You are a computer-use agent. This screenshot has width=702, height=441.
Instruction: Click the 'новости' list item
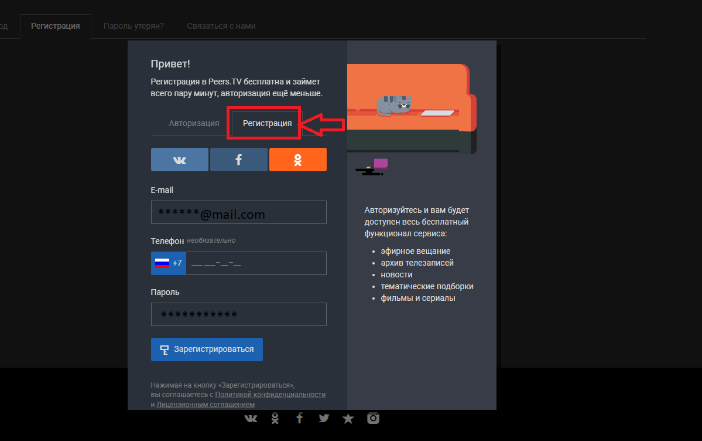[396, 274]
